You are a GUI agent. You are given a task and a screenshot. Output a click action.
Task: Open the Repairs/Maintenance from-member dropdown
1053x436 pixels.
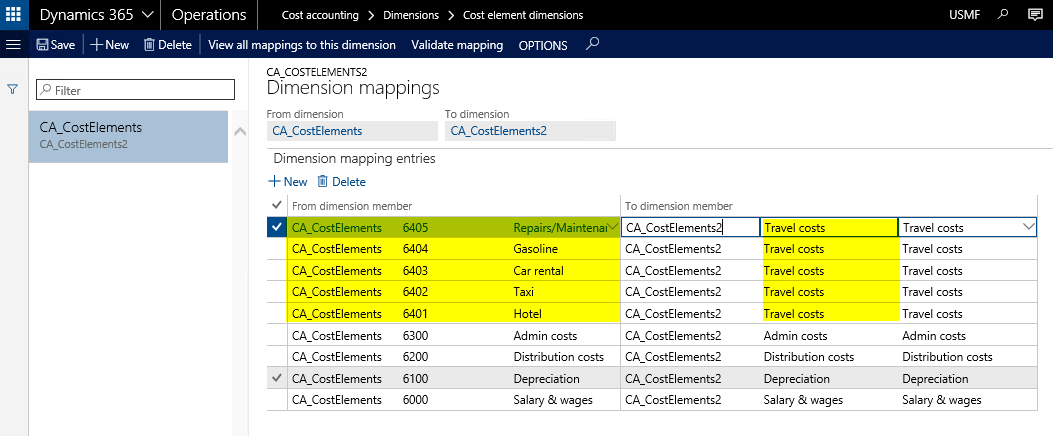click(x=612, y=227)
